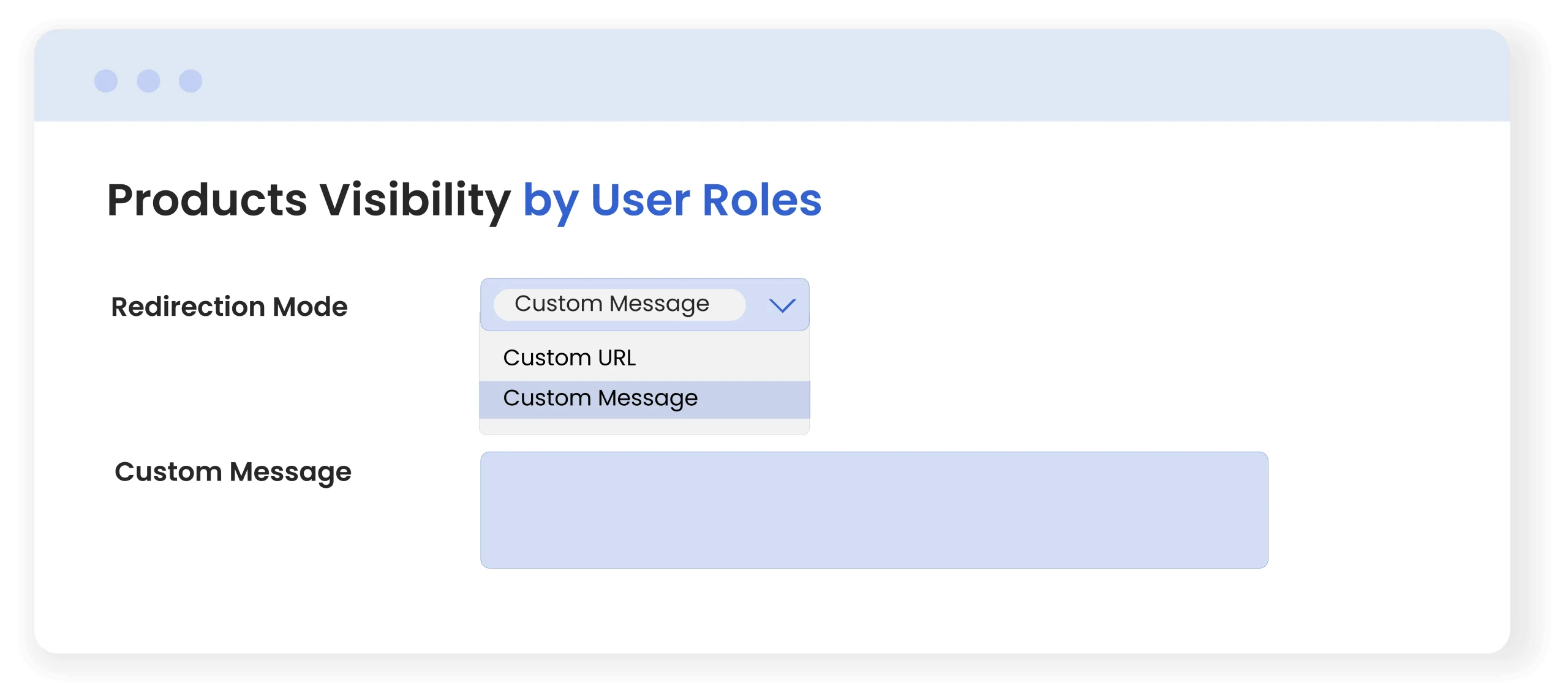Click the blue word Roles in heading
Screen dimensions: 1568x699
coord(761,200)
